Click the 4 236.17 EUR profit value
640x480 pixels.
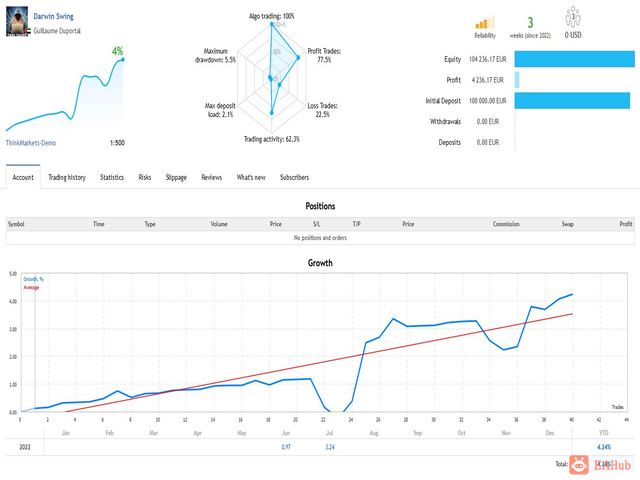[487, 80]
